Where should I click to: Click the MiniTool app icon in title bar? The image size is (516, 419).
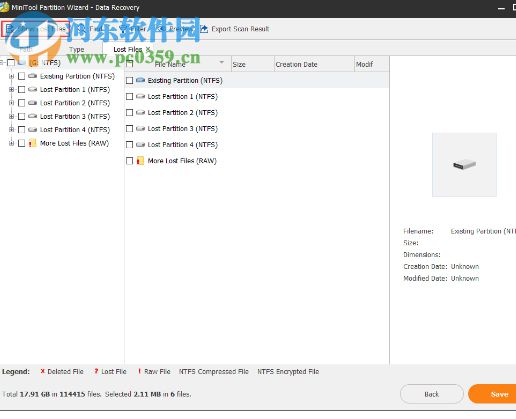[4, 7]
